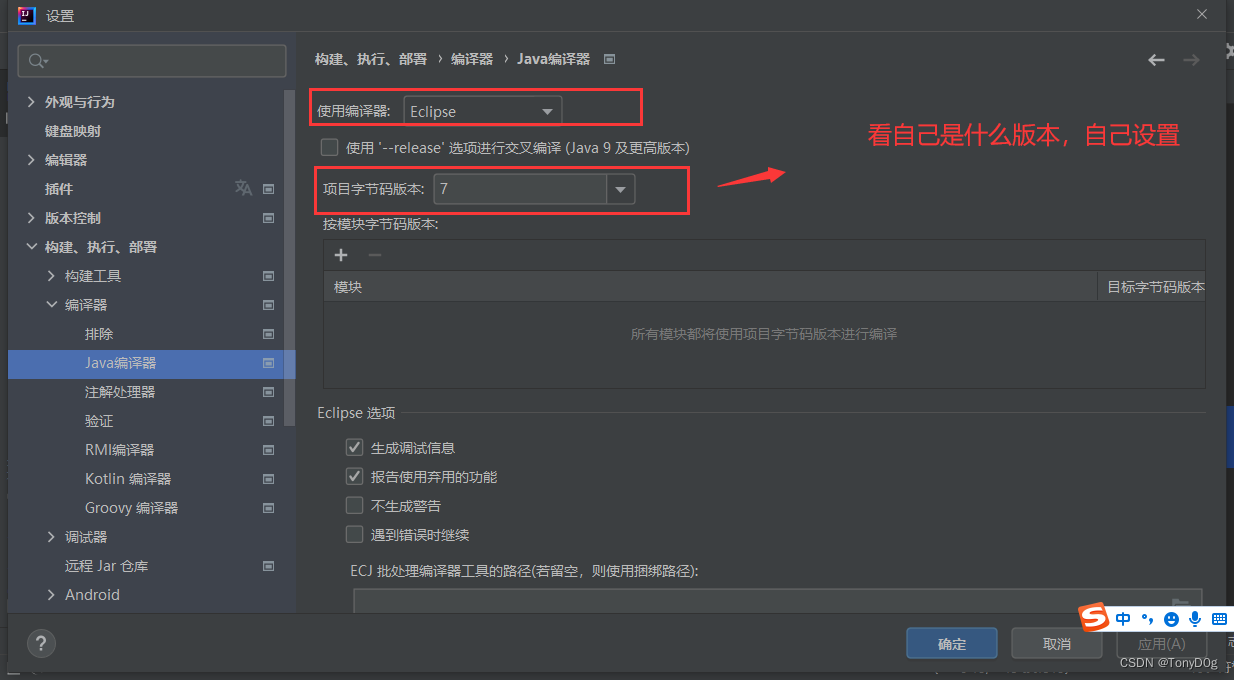1234x680 pixels.
Task: Click the project-level icon beside RMI编译器
Action: [268, 450]
